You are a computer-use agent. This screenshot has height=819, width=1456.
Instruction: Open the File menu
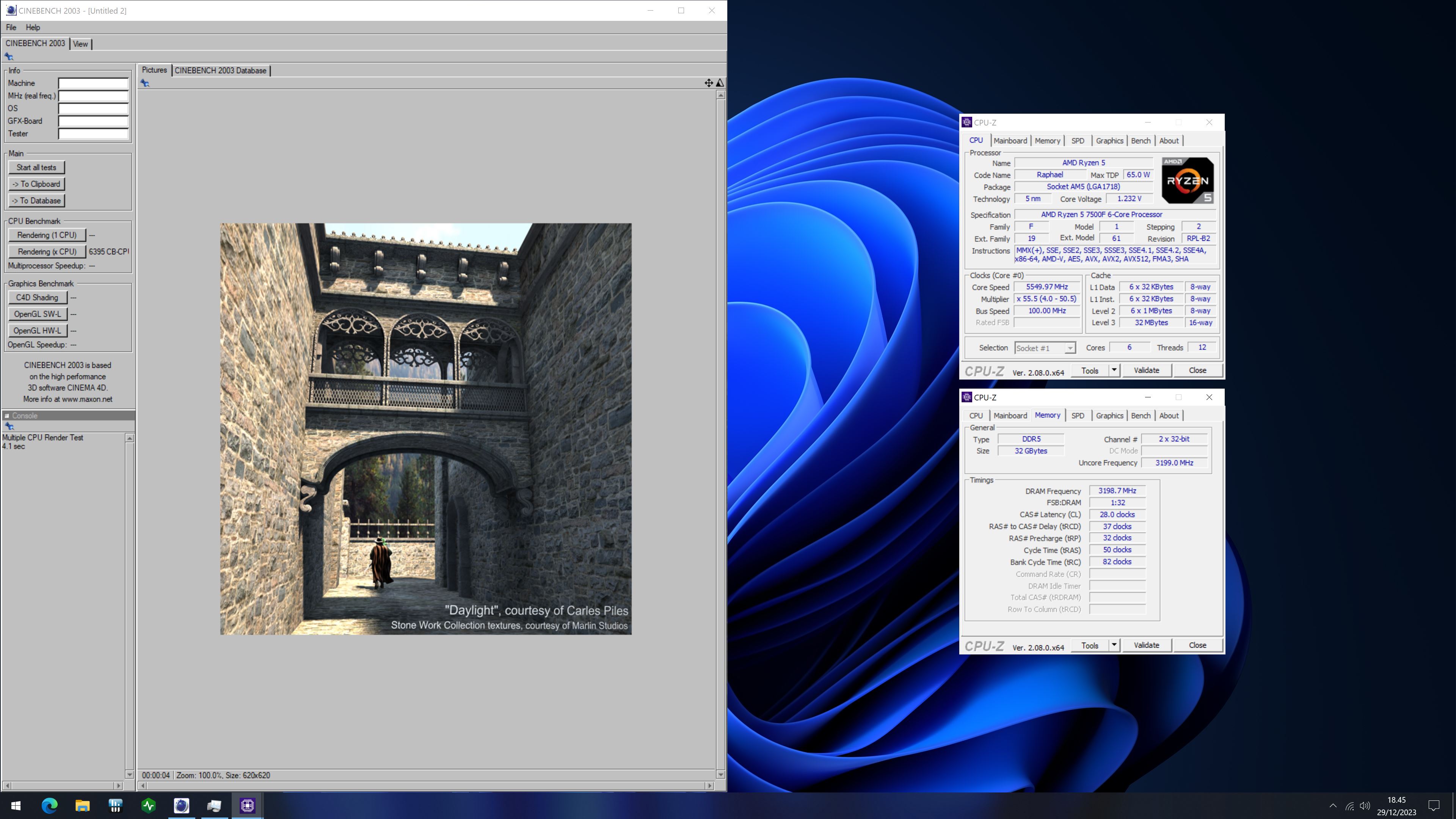point(11,27)
